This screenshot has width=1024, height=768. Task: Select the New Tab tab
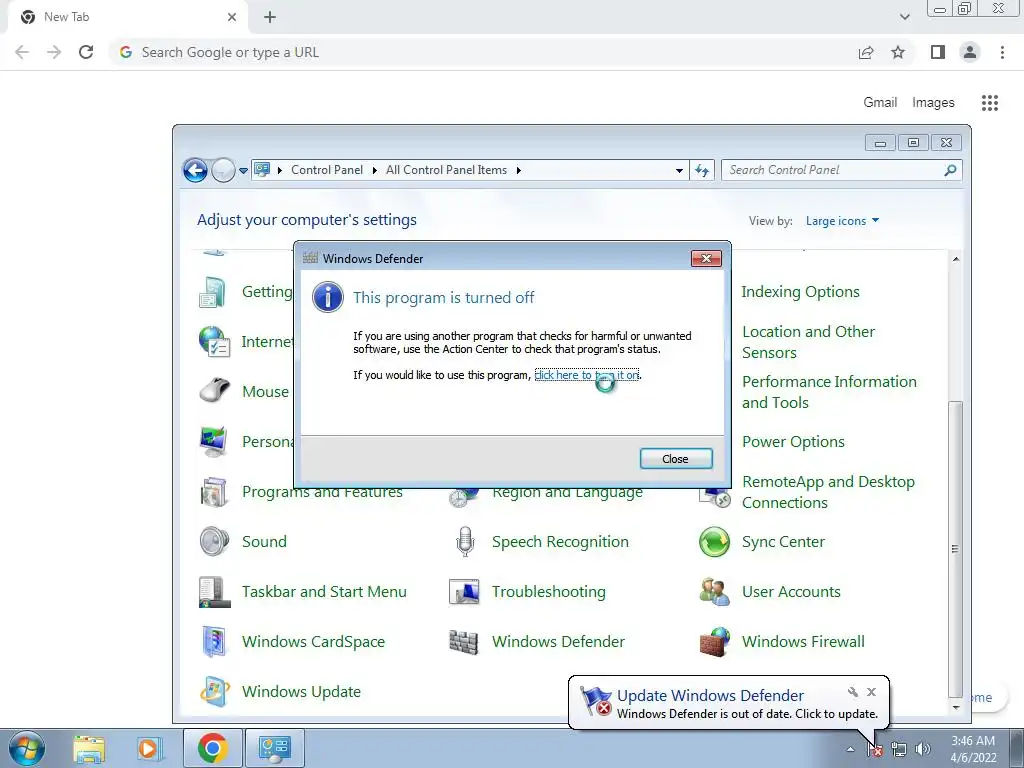(x=129, y=17)
